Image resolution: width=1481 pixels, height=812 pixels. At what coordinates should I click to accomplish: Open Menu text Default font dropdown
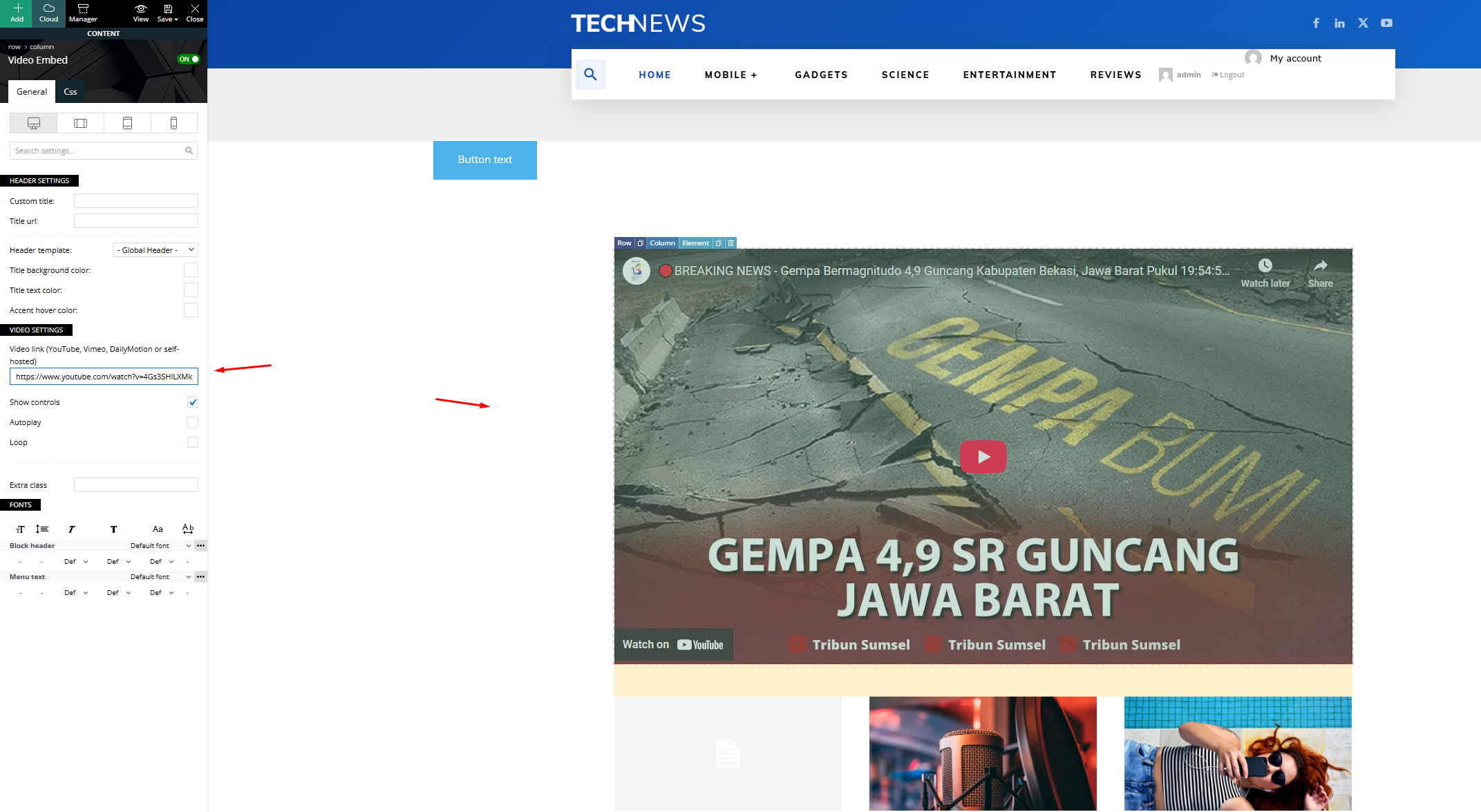click(x=160, y=577)
